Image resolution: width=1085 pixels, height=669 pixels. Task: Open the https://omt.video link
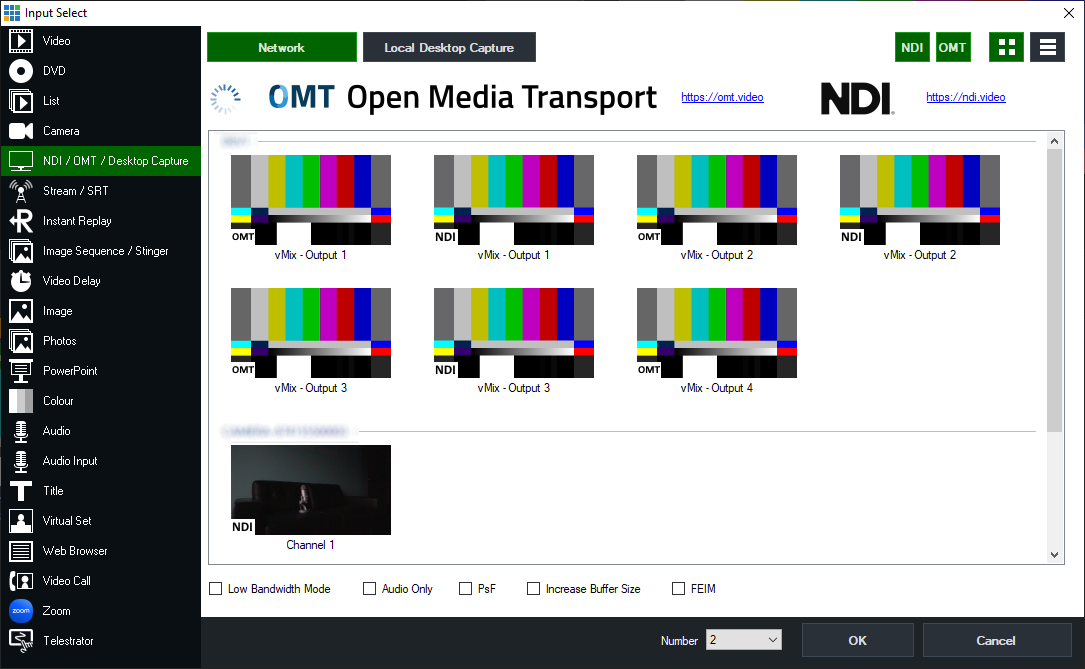(722, 97)
